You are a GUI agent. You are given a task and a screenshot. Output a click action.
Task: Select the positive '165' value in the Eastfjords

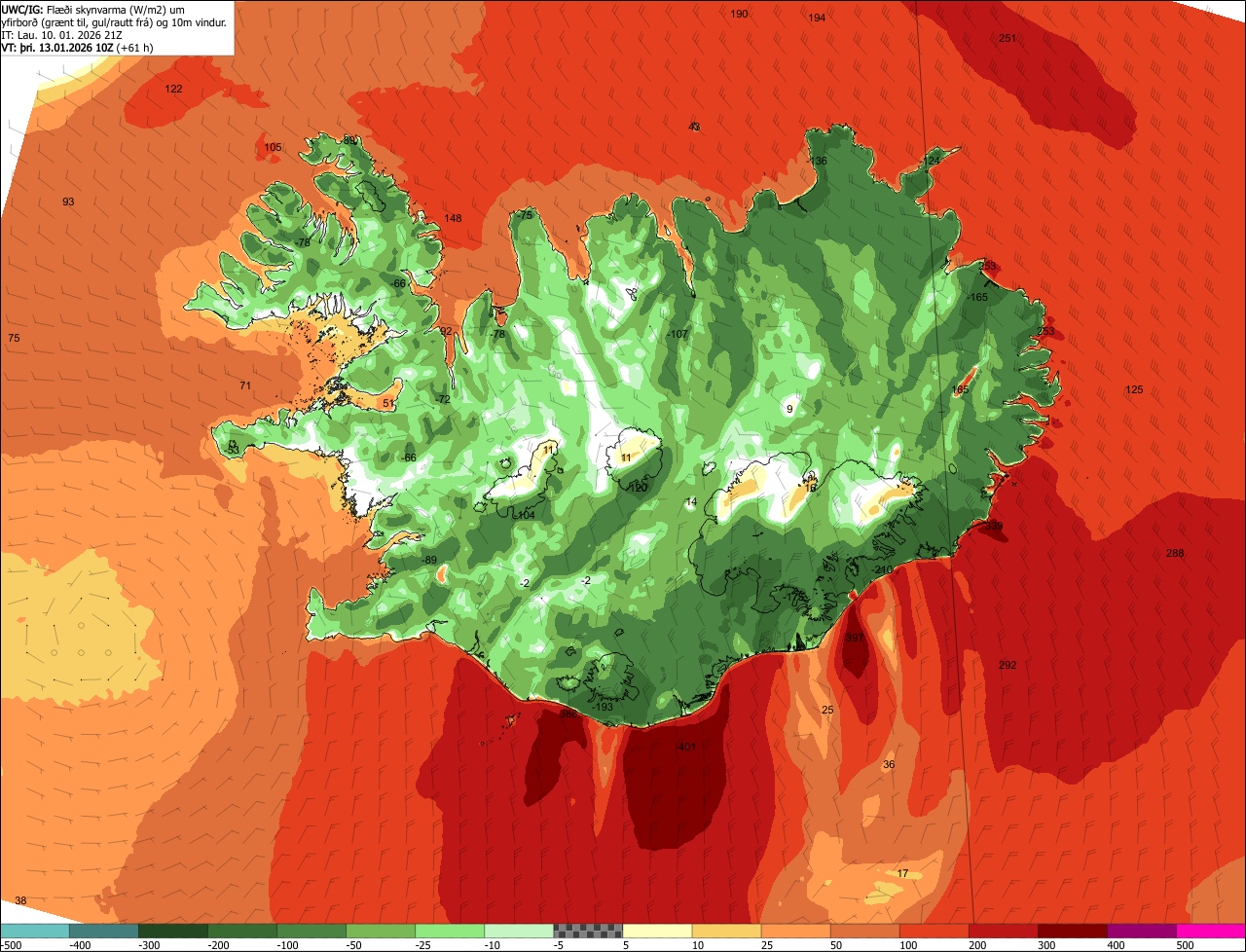(960, 389)
